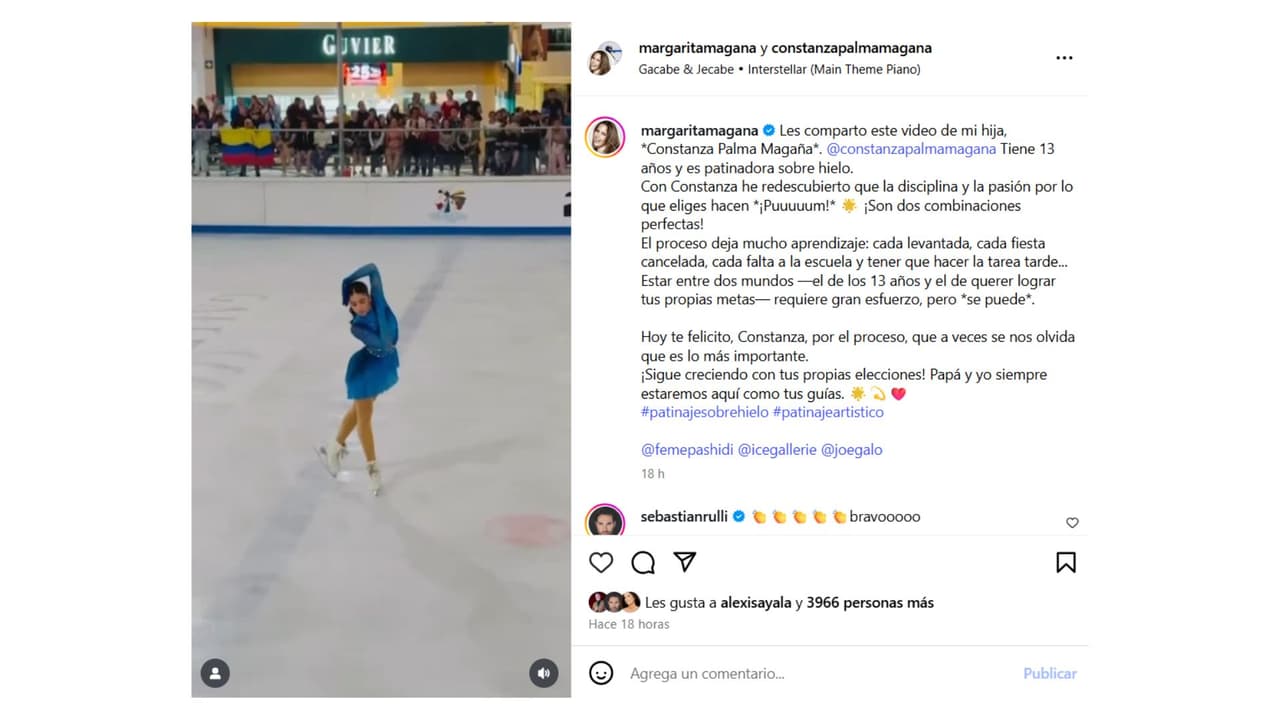Toggle video sound with speaker icon
1280x720 pixels.
click(544, 673)
